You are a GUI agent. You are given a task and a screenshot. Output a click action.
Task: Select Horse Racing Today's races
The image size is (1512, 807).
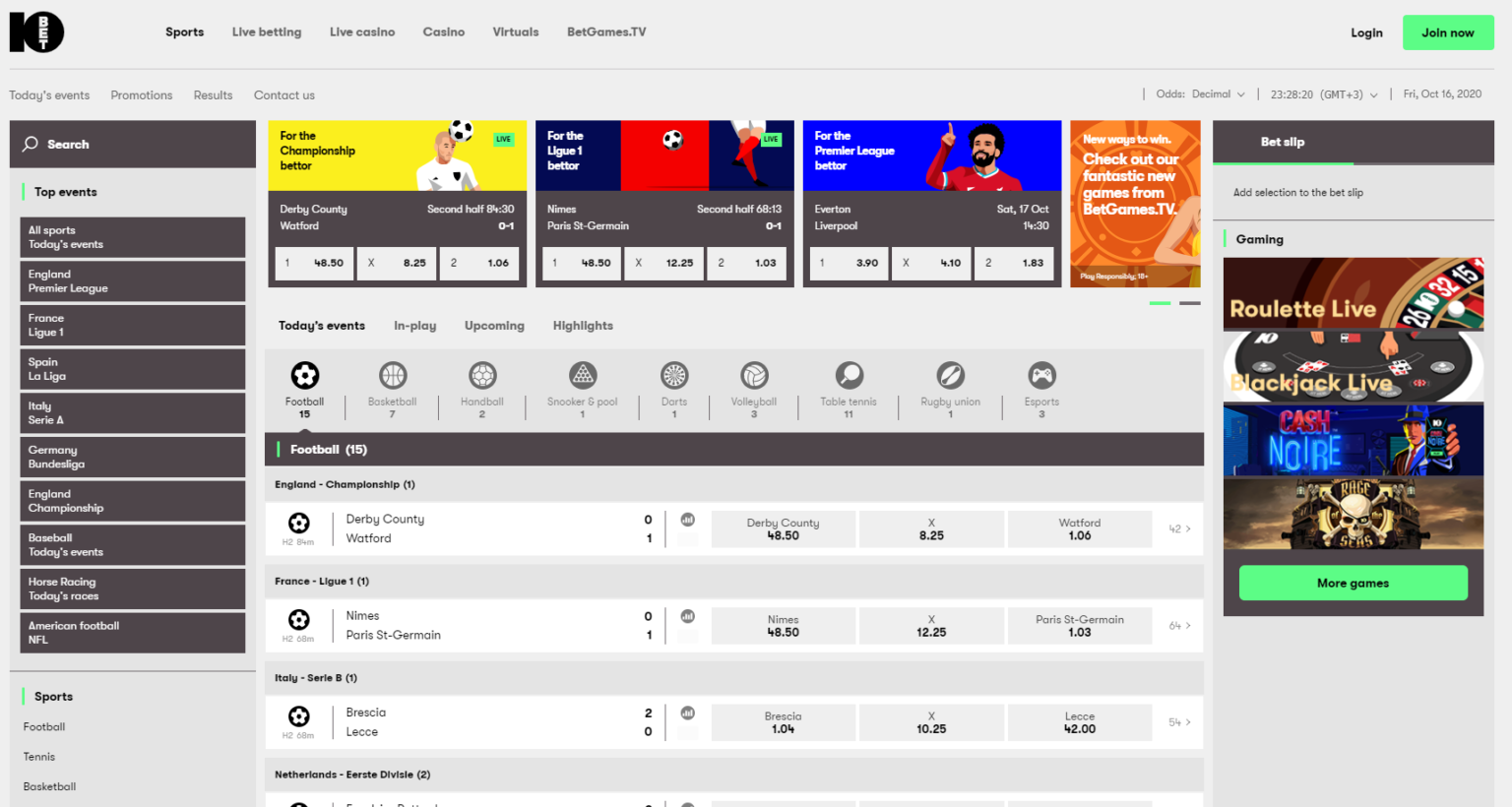(133, 589)
